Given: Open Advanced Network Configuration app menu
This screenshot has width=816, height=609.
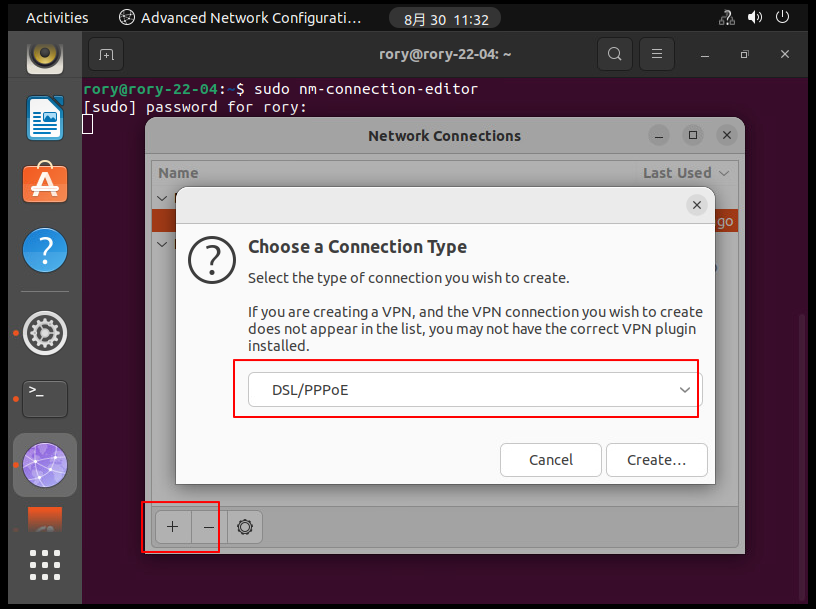Looking at the screenshot, I should pos(239,17).
